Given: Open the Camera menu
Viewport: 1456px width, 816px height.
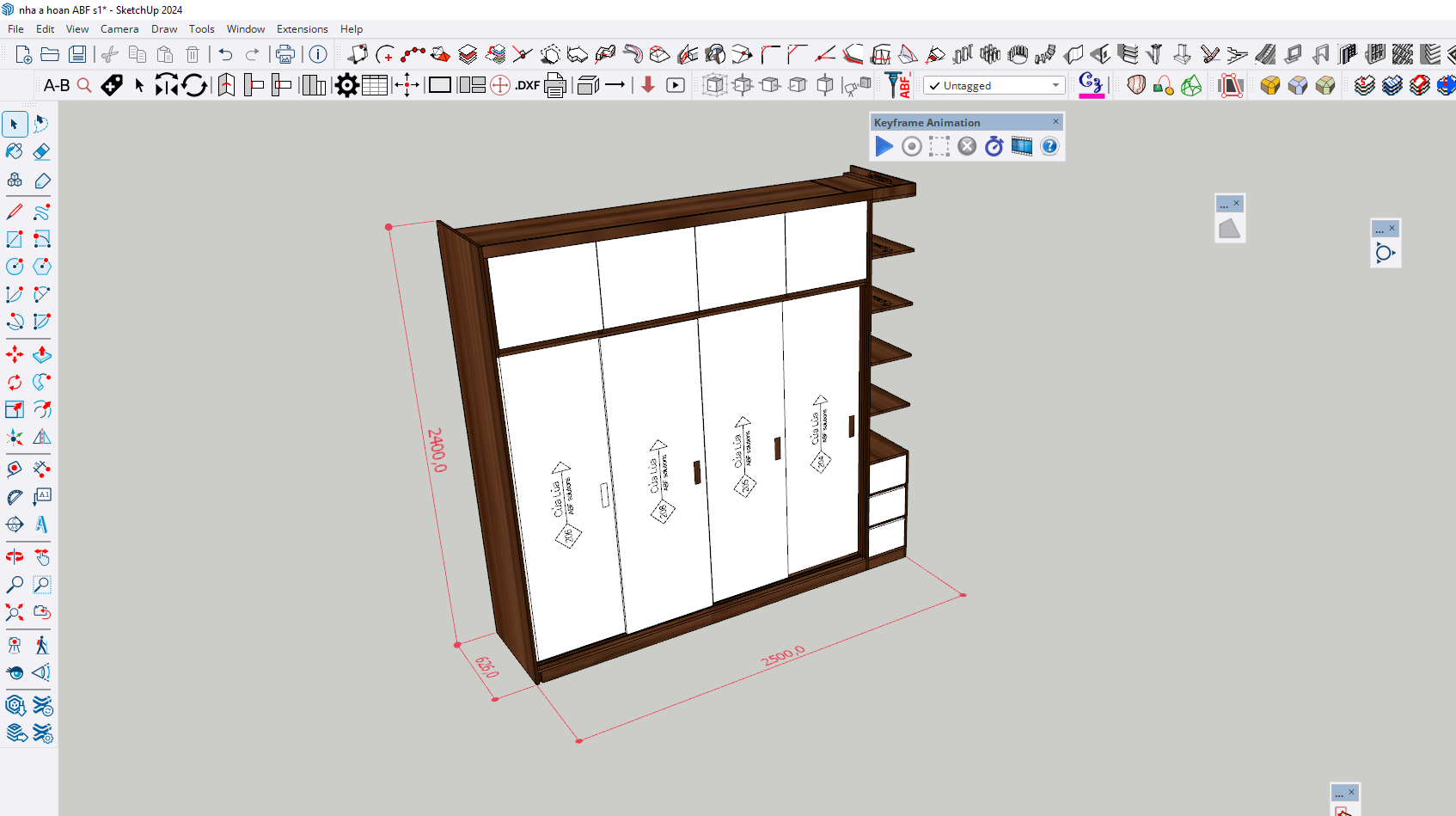Looking at the screenshot, I should pyautogui.click(x=119, y=29).
